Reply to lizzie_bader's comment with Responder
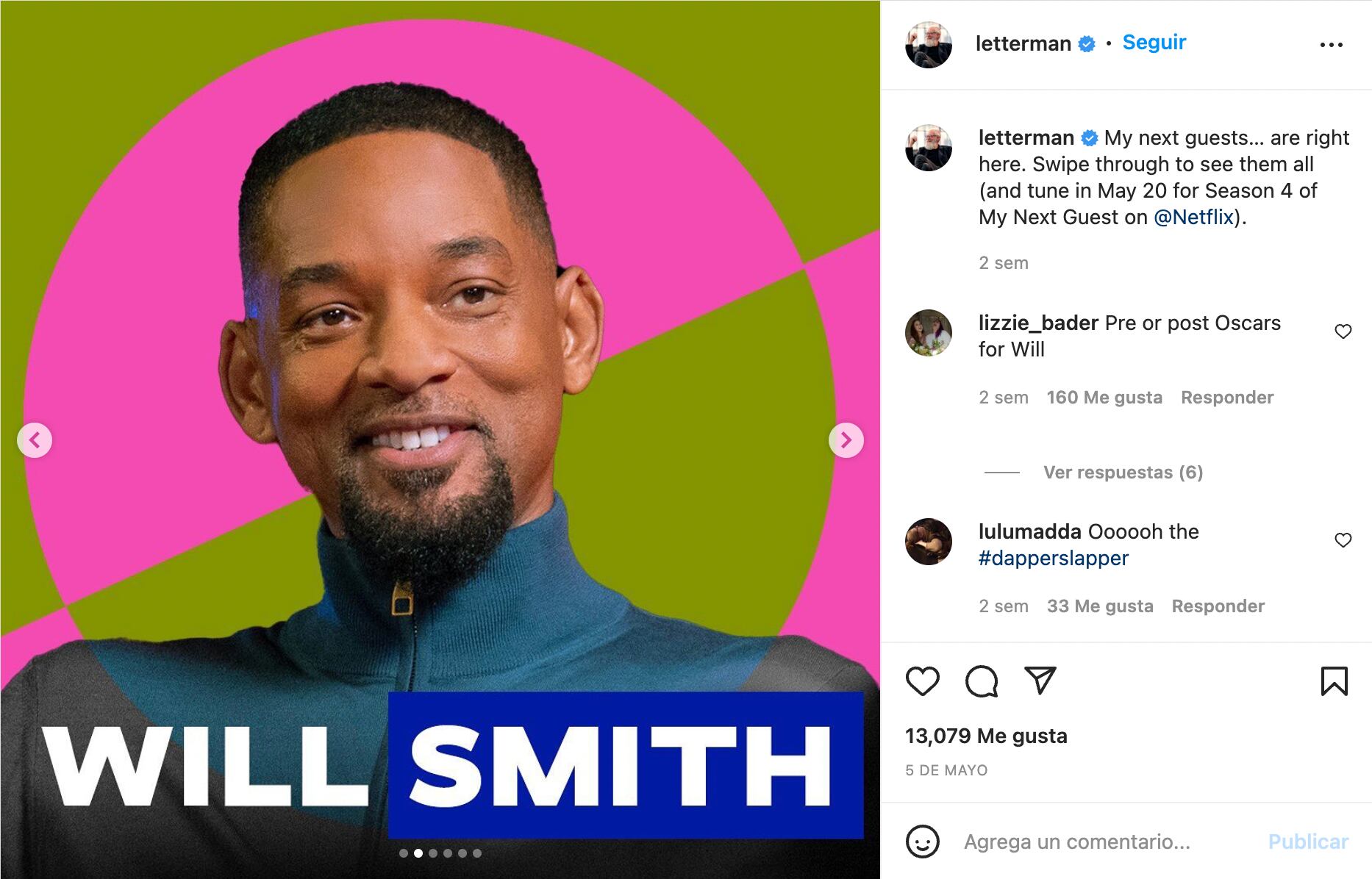 click(x=1227, y=398)
